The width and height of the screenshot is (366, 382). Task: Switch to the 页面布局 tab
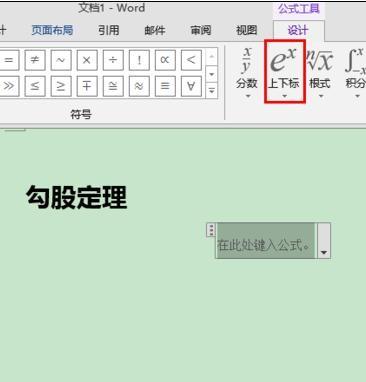pos(52,31)
